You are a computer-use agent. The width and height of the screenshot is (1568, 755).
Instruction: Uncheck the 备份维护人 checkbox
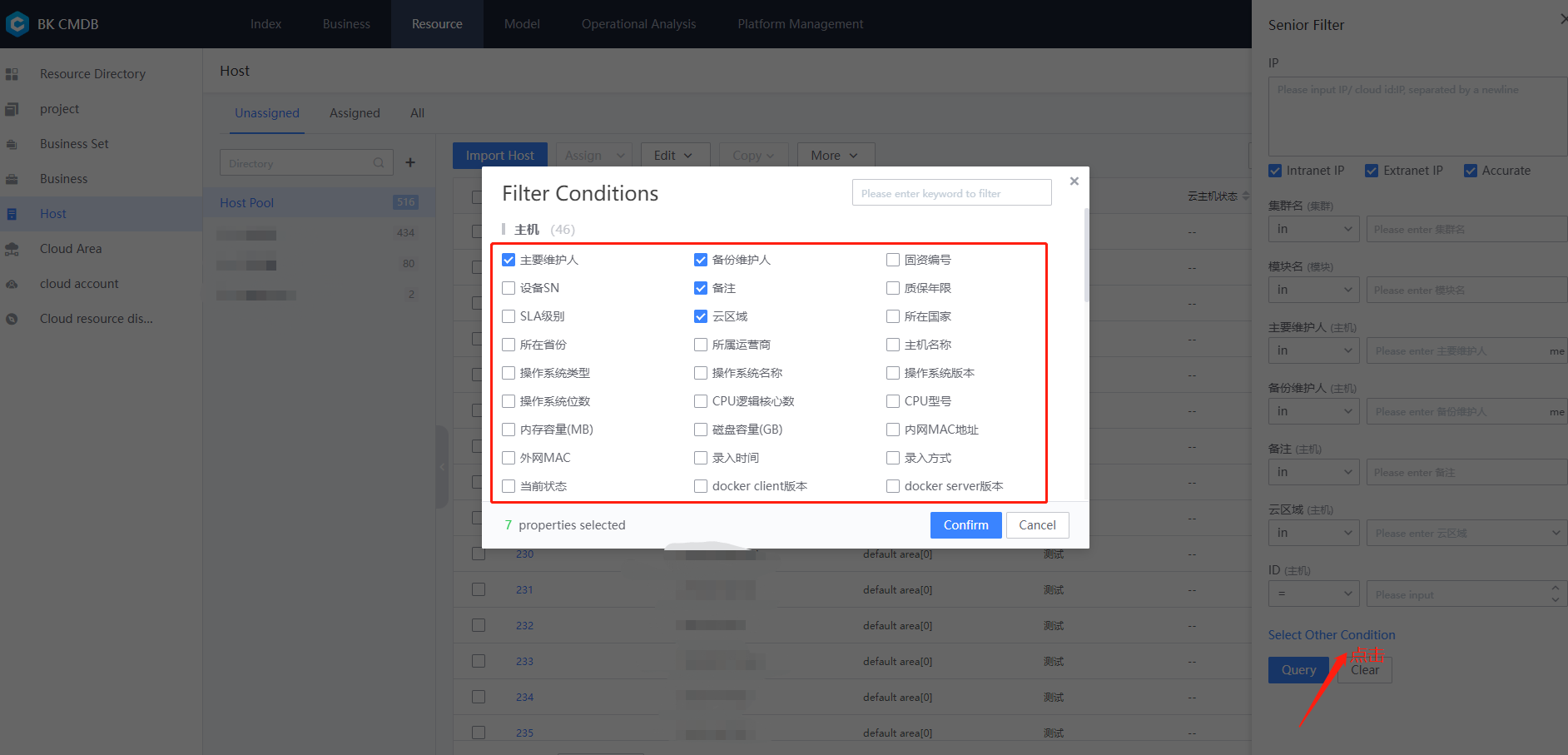[x=701, y=260]
